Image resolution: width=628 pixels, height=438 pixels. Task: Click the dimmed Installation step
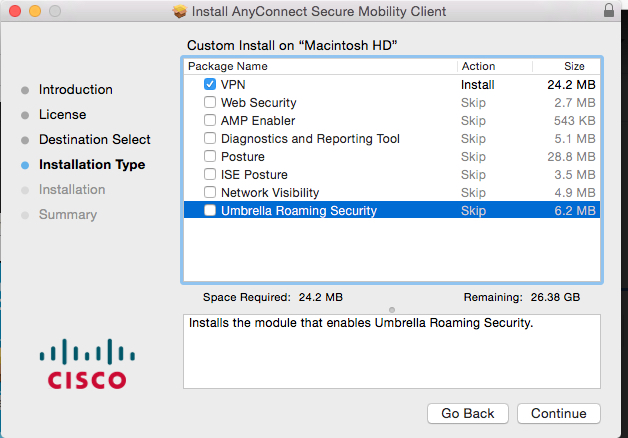coord(72,189)
